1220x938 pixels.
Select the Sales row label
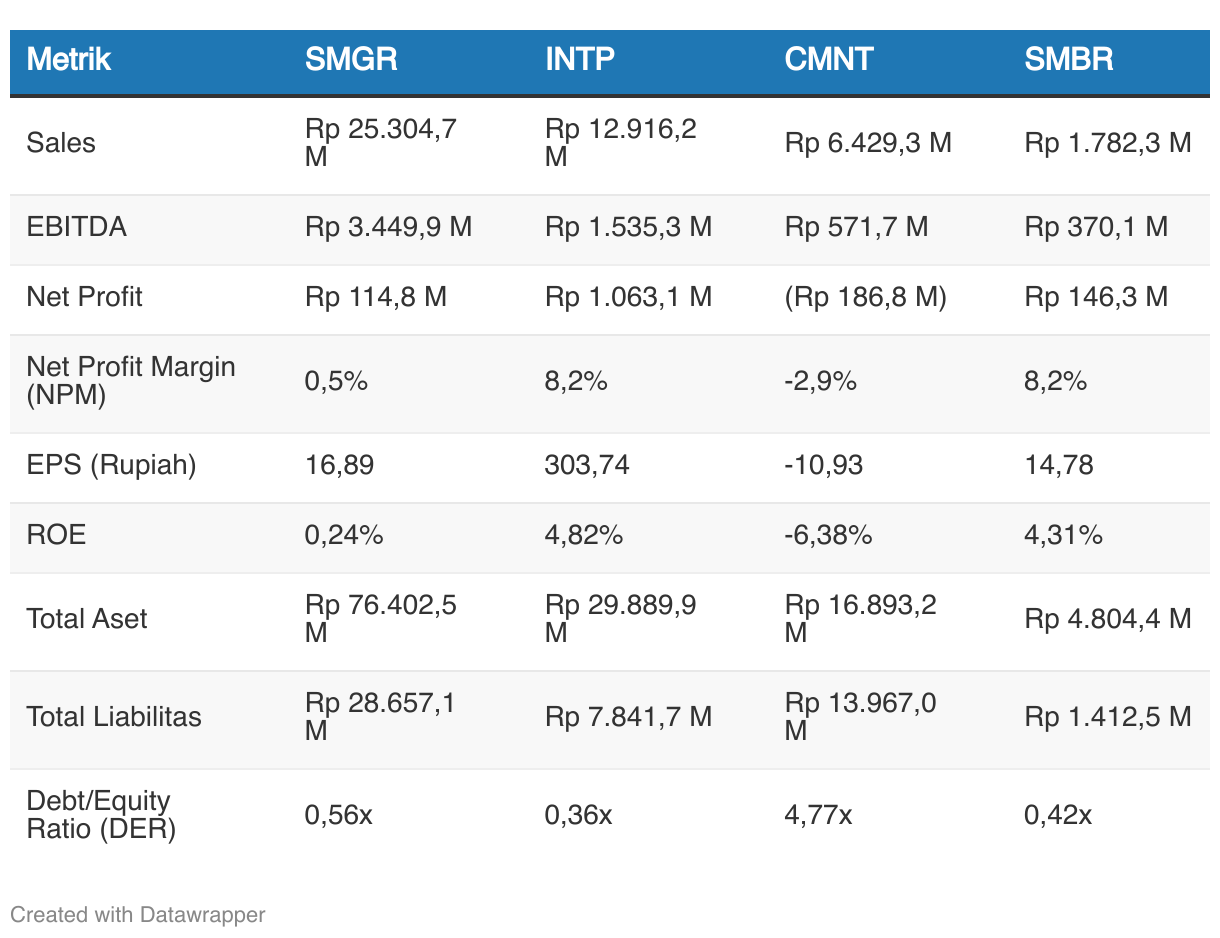pos(61,143)
